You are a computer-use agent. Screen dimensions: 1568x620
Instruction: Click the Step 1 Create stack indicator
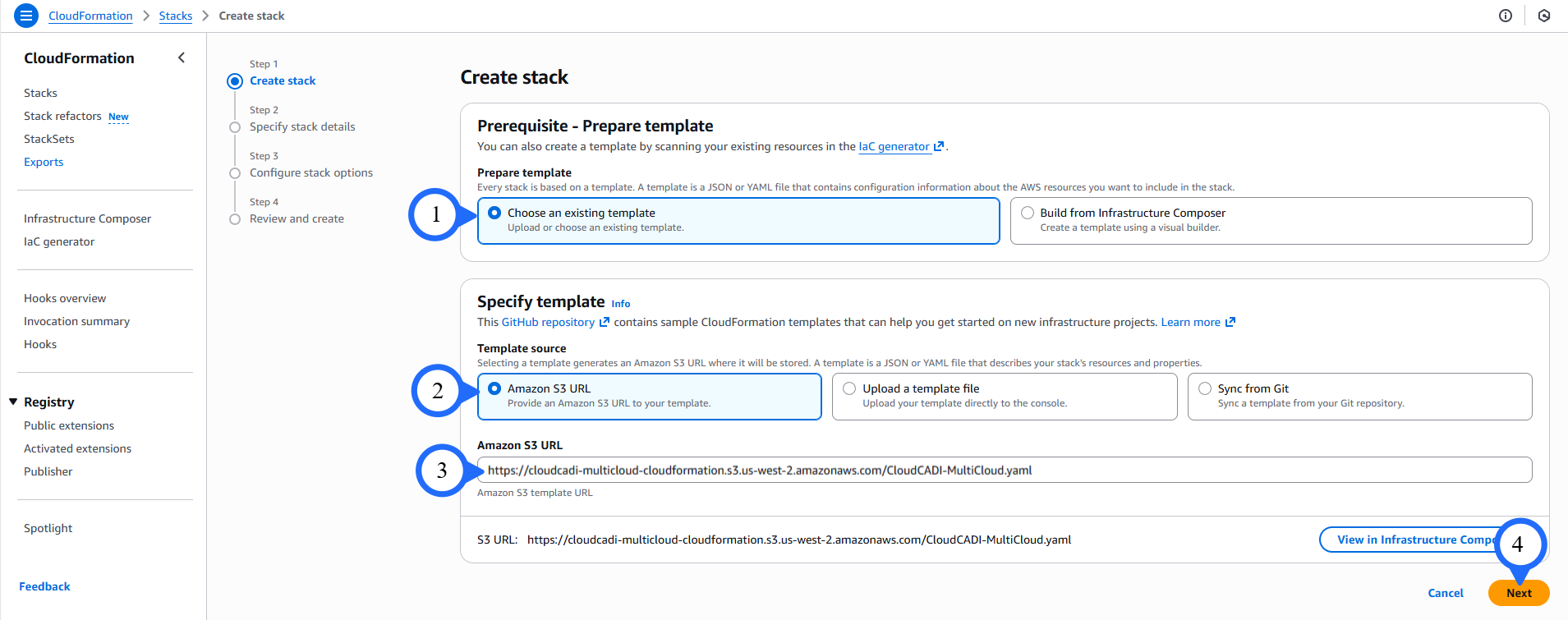click(235, 80)
